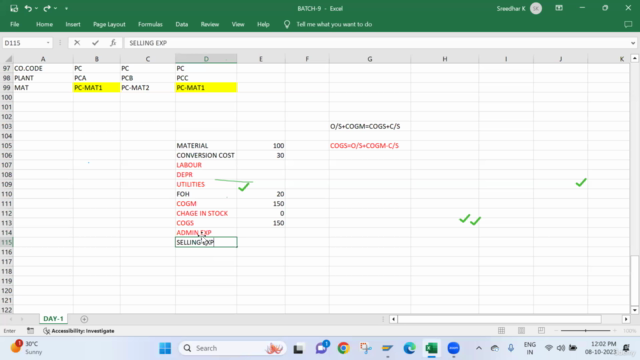Click the Redo arrow icon
Image resolution: width=640 pixels, height=360 pixels.
[x=47, y=8]
